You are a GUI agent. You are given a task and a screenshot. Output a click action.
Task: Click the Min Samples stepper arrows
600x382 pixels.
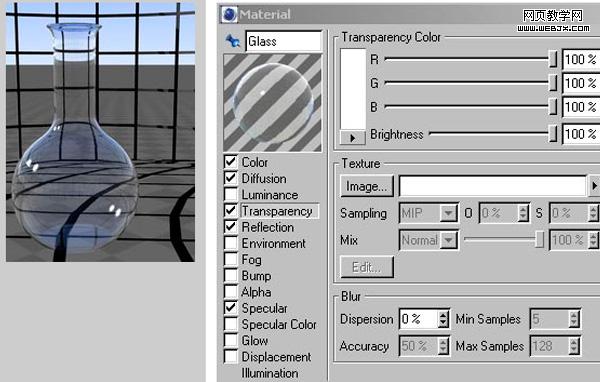point(574,319)
